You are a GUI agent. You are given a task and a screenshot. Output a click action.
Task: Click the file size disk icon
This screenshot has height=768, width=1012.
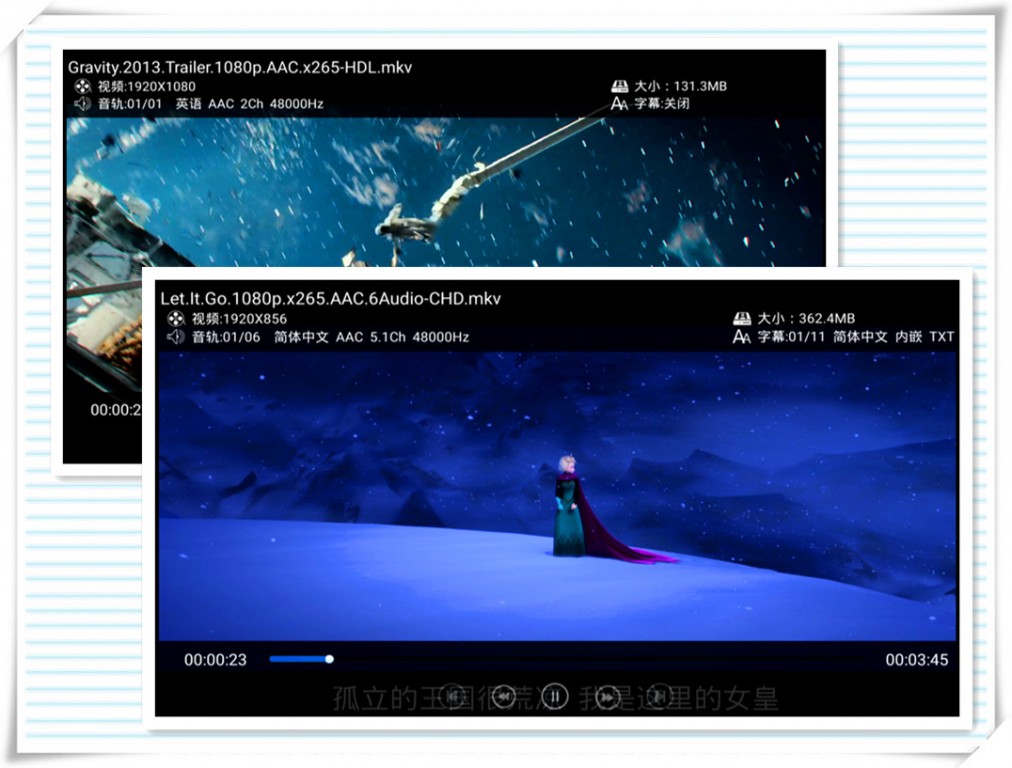point(742,316)
